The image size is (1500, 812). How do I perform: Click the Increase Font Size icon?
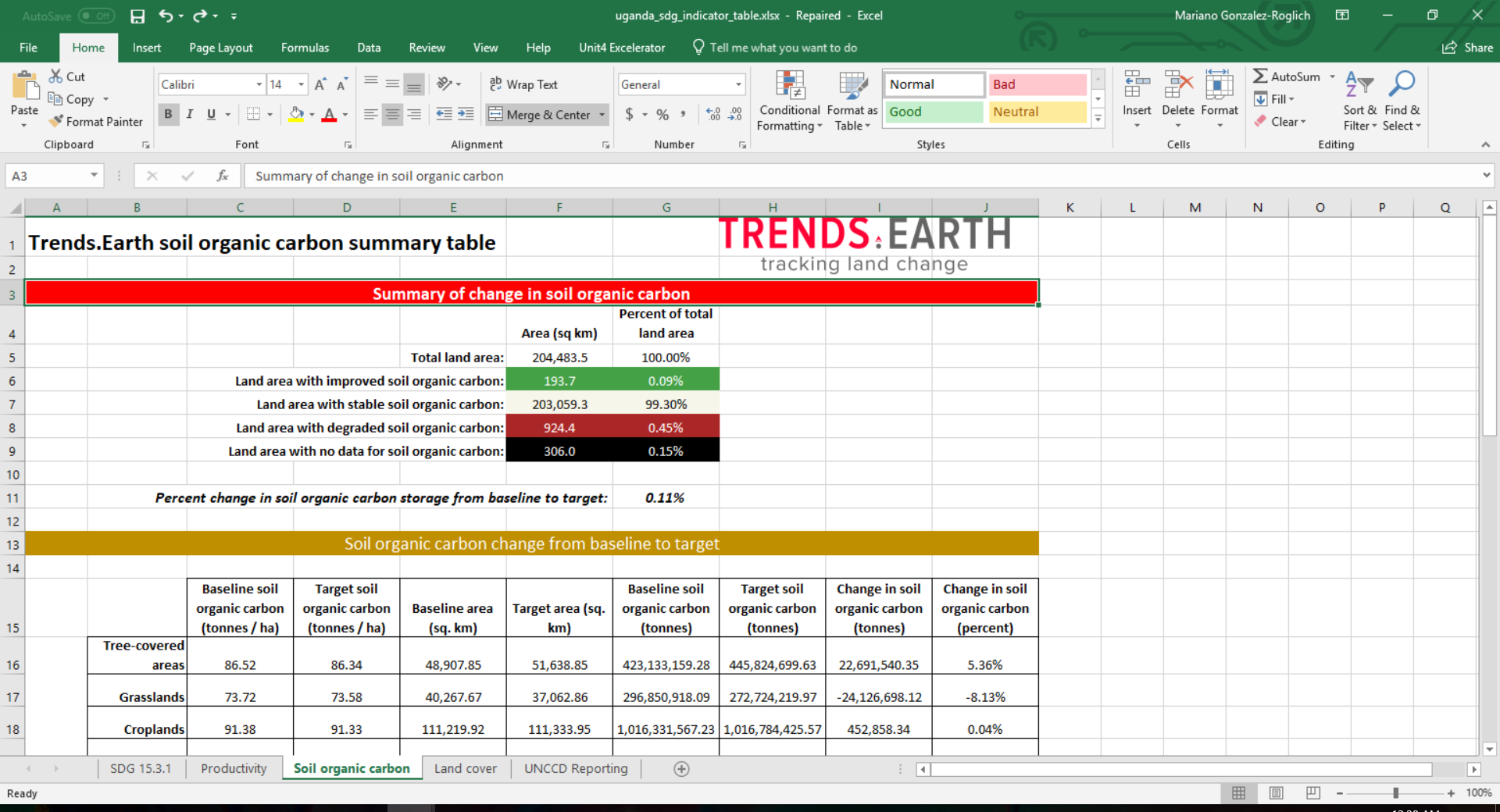(320, 84)
